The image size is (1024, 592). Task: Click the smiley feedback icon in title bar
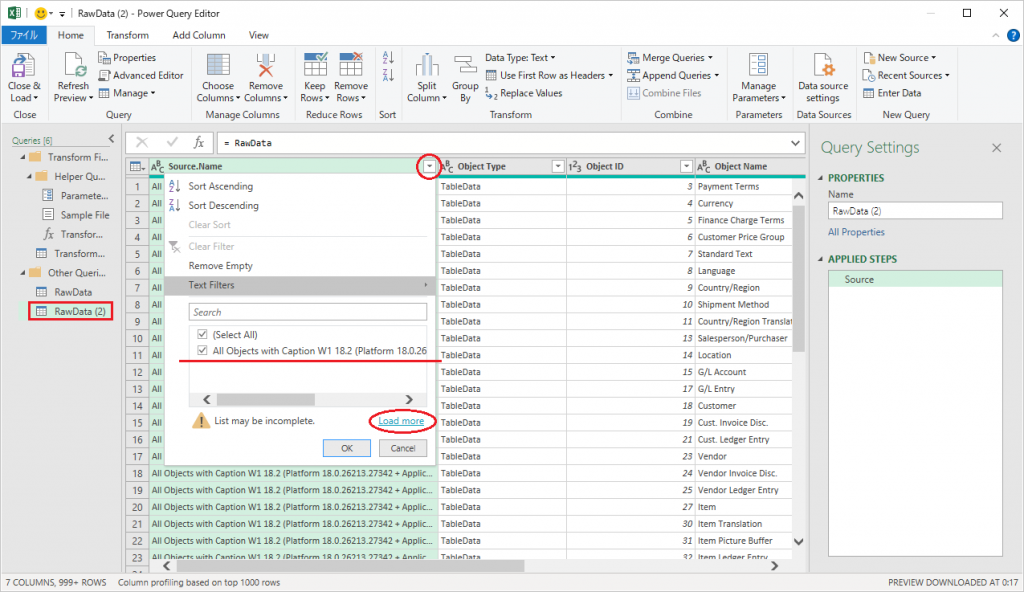coord(40,13)
